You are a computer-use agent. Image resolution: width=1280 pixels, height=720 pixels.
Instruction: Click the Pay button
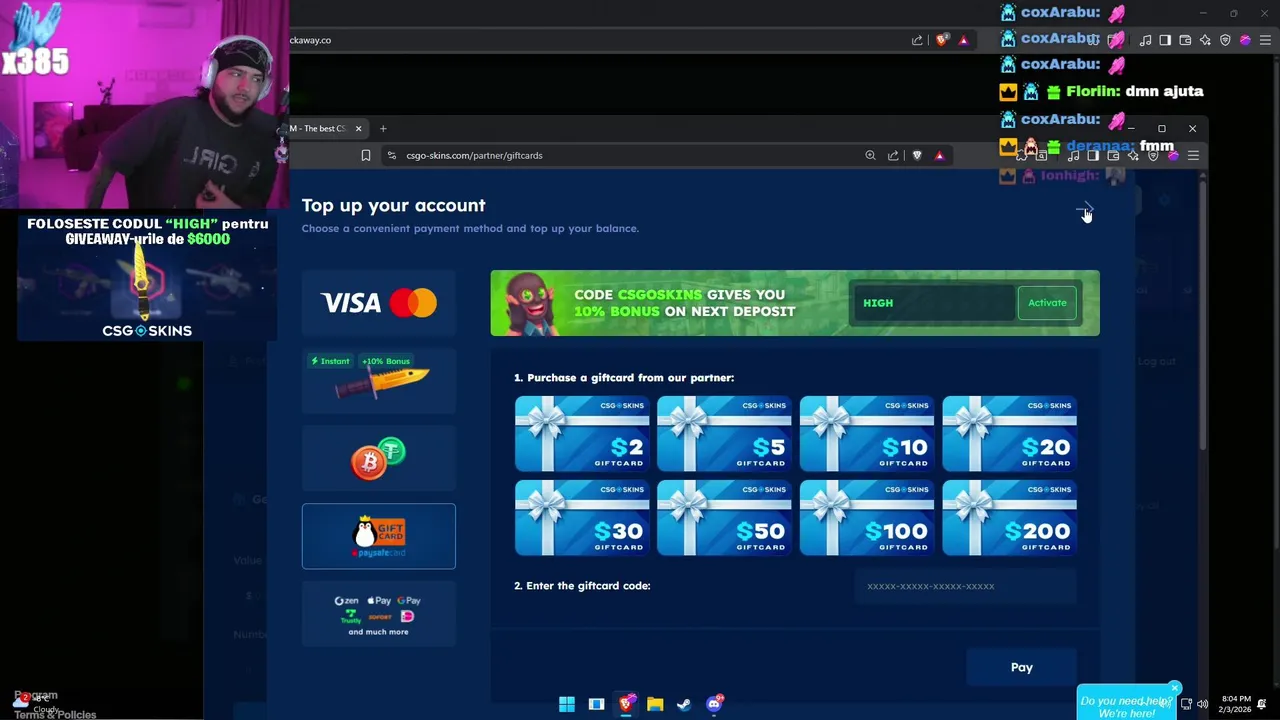coord(1021,667)
